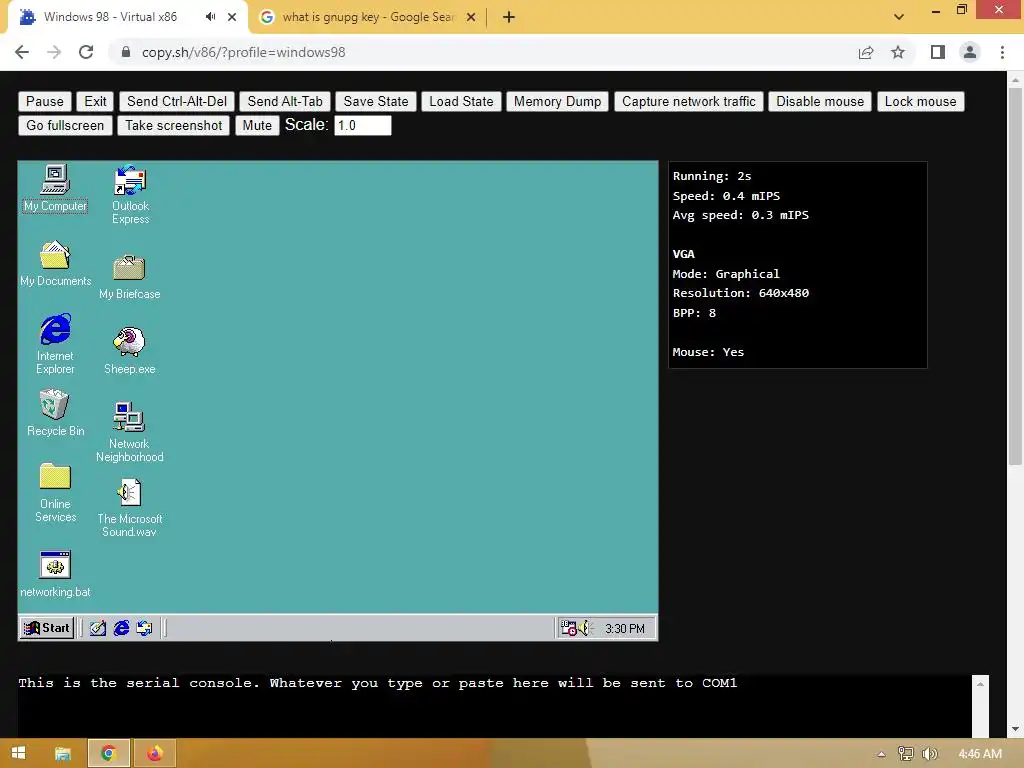Screen dimensions: 1024x768
Task: Open host network tray icon
Action: pos(906,754)
